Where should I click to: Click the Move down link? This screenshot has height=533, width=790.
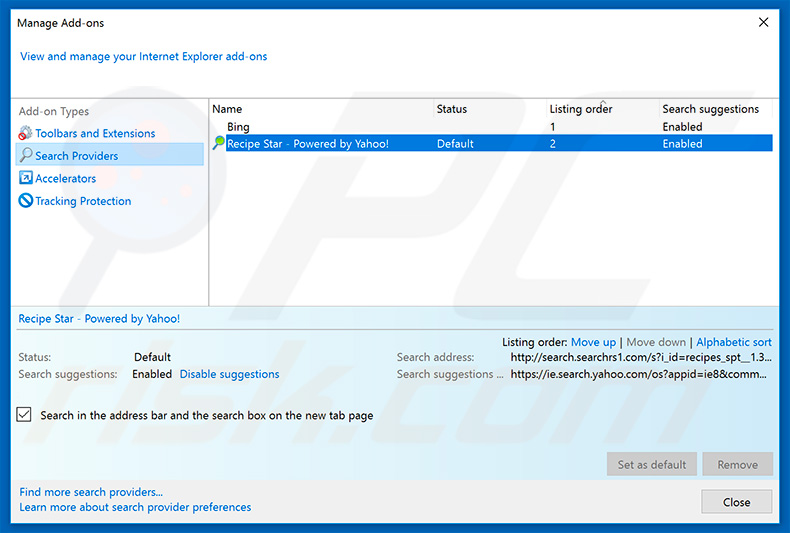pyautogui.click(x=656, y=342)
